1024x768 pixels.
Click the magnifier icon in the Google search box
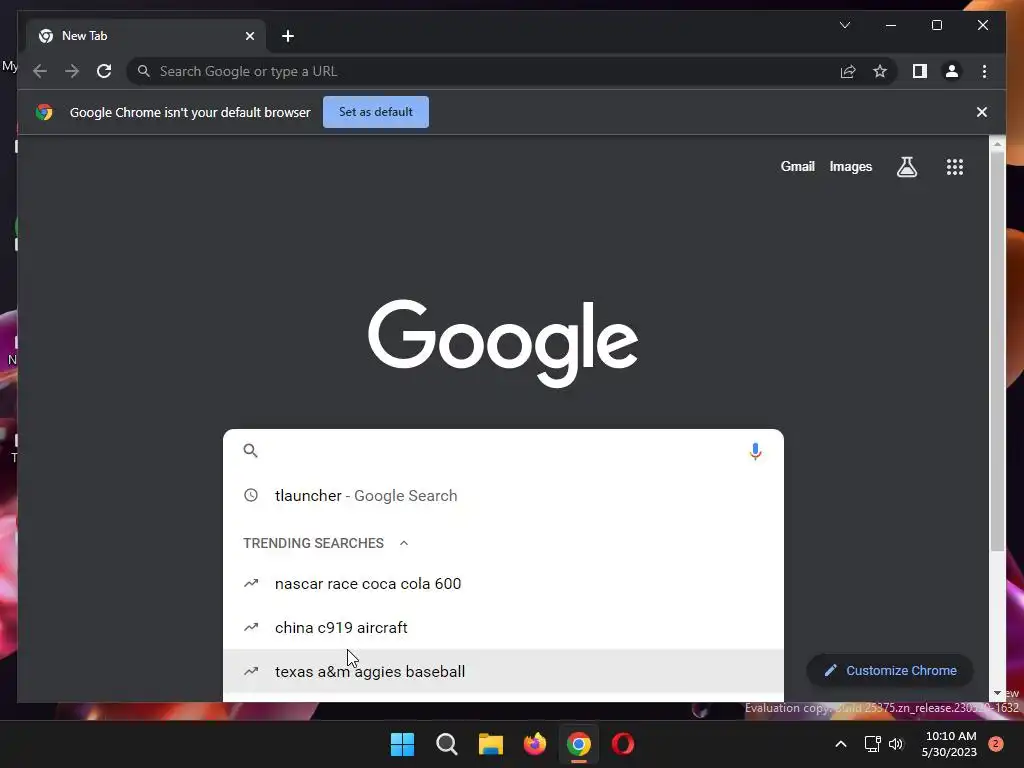251,451
